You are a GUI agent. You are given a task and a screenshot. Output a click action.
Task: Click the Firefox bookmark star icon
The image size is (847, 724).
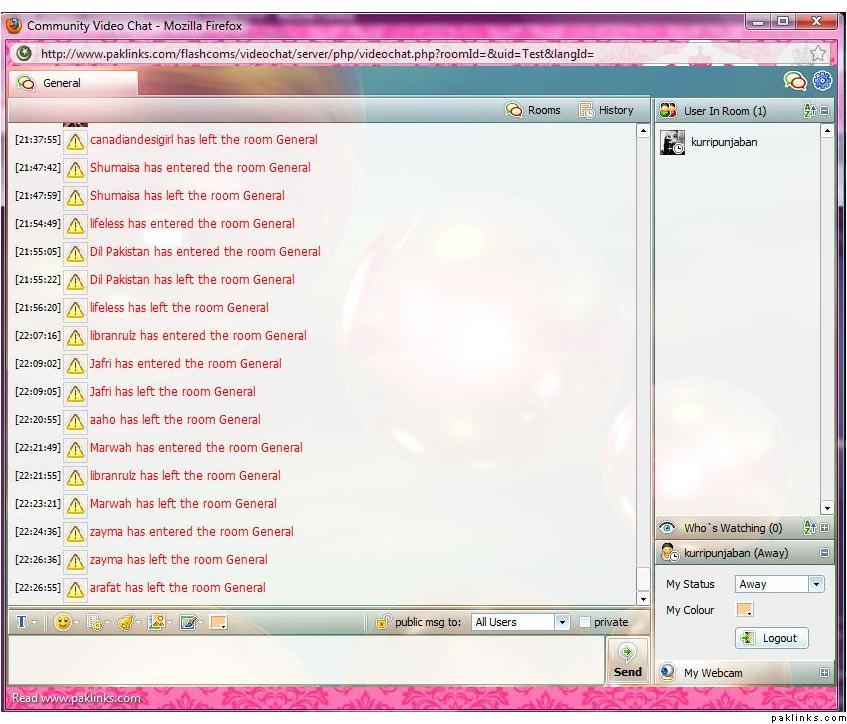click(817, 53)
